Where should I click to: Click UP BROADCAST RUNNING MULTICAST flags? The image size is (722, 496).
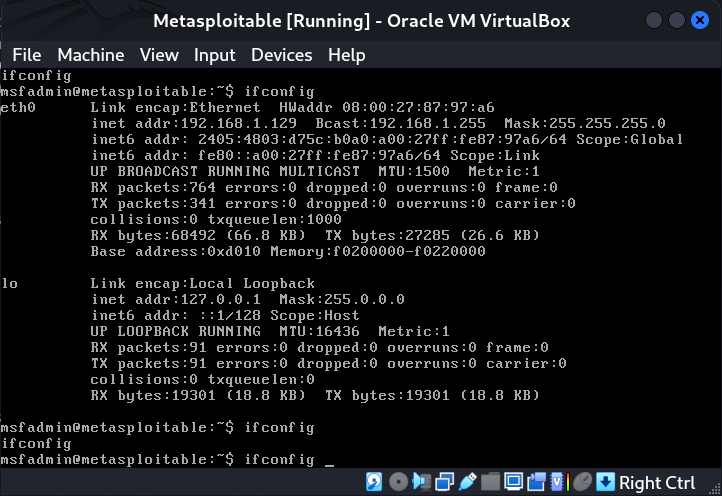click(x=225, y=171)
